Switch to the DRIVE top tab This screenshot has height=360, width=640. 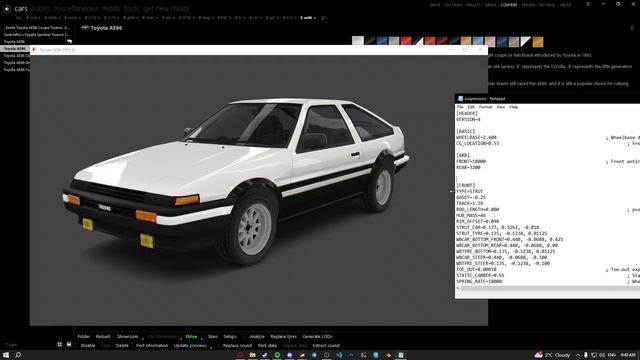[435, 5]
